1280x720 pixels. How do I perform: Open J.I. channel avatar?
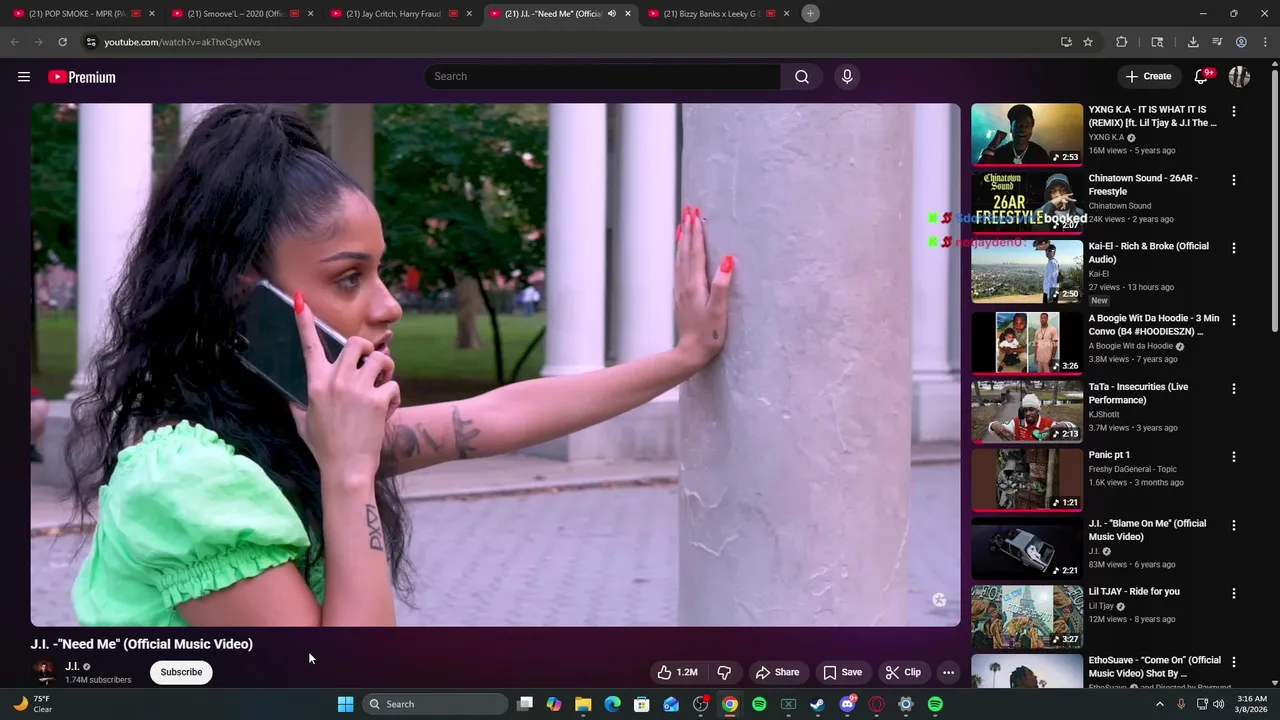click(44, 672)
